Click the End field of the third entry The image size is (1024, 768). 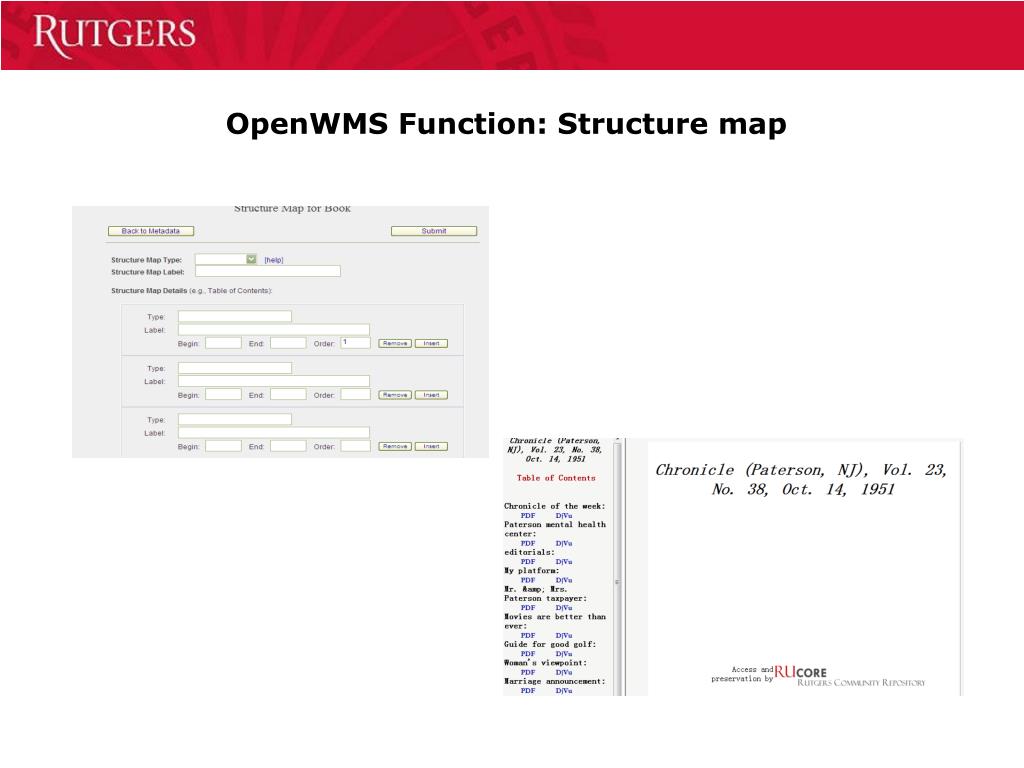288,447
